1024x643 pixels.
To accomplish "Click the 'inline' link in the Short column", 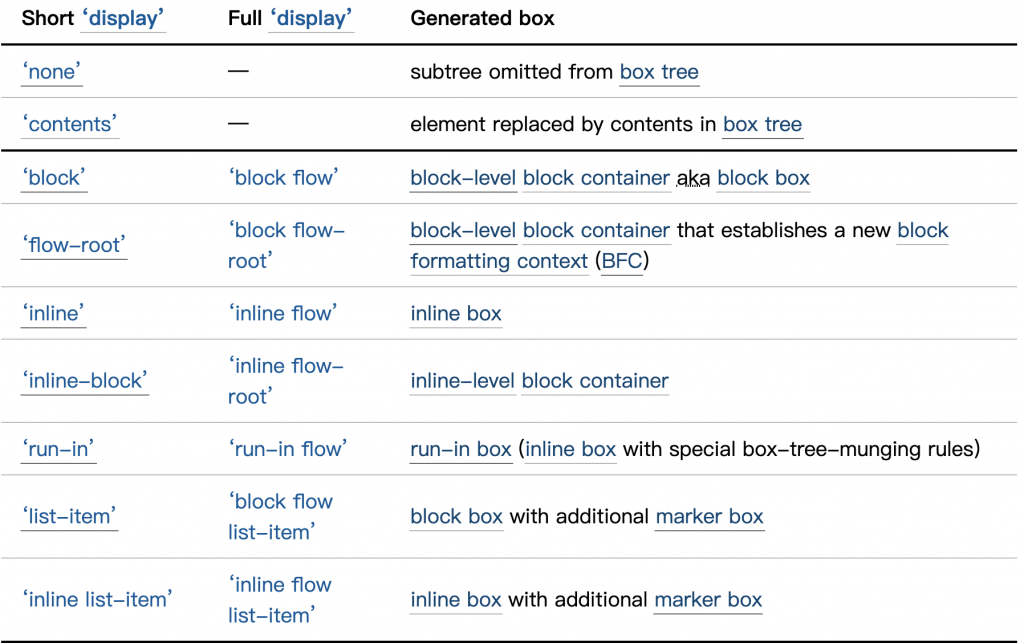I will coord(53,313).
